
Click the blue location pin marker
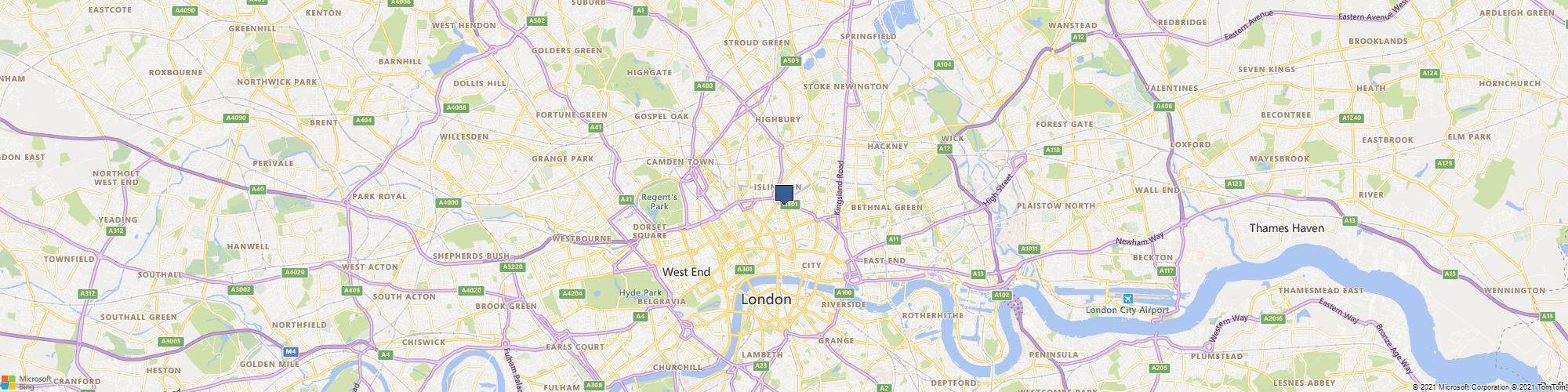pyautogui.click(x=784, y=194)
